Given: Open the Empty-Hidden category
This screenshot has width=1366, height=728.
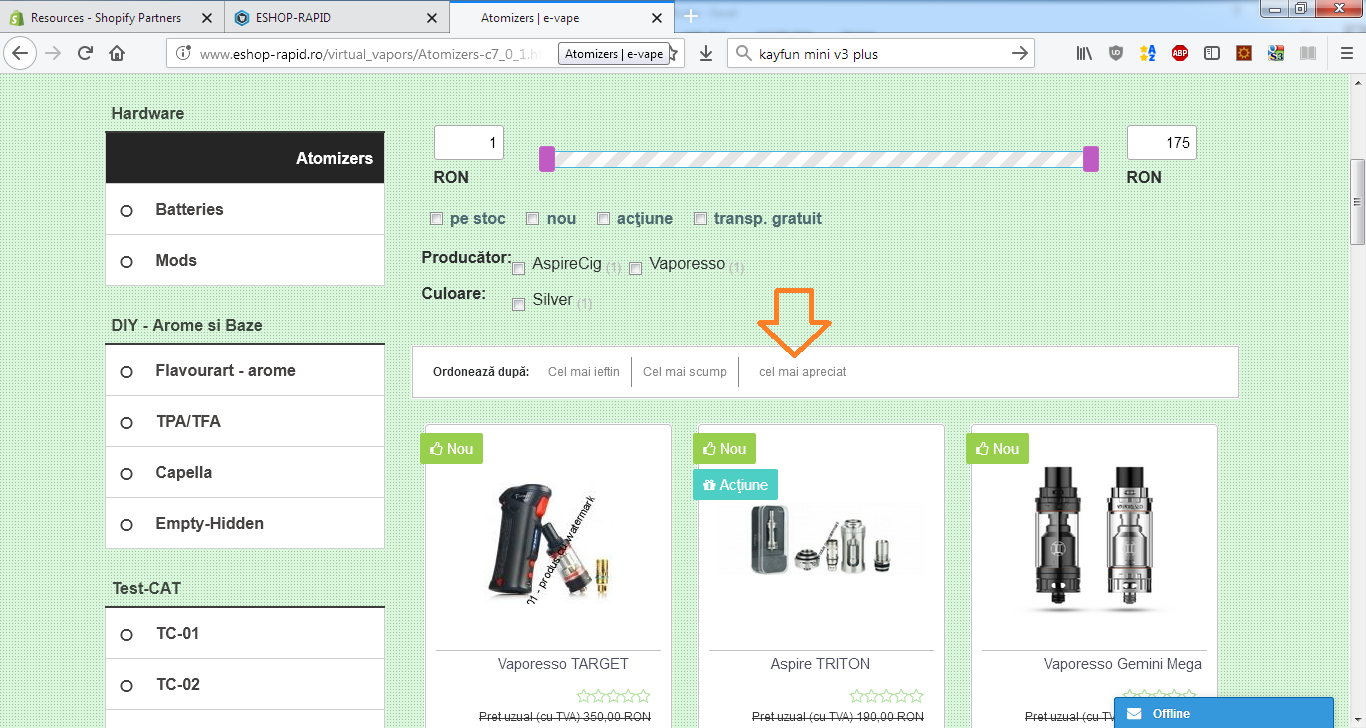Looking at the screenshot, I should pos(245,523).
